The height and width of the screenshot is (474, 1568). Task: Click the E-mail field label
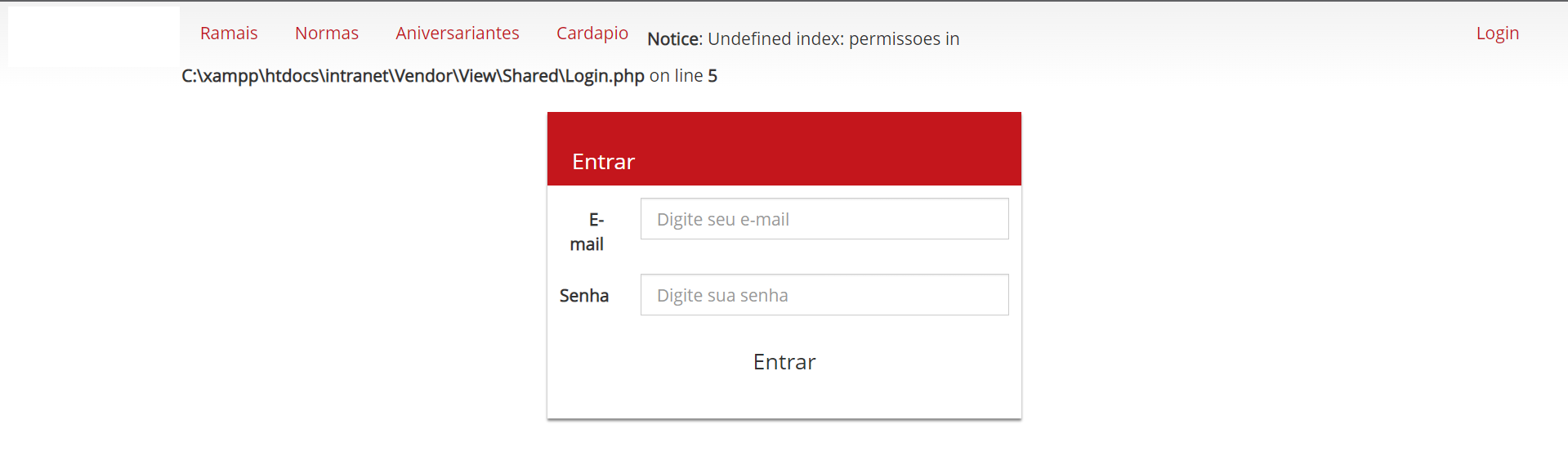[x=587, y=231]
